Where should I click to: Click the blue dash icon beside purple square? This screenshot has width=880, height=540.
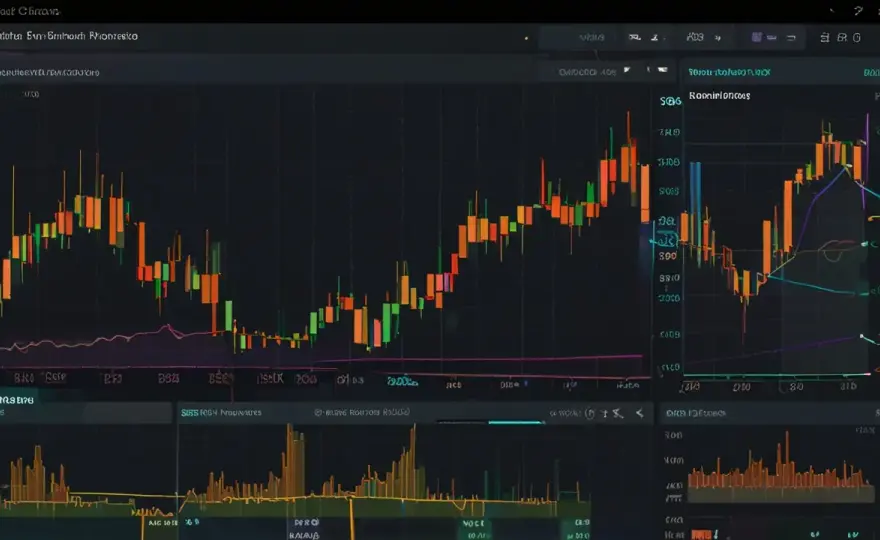[772, 38]
